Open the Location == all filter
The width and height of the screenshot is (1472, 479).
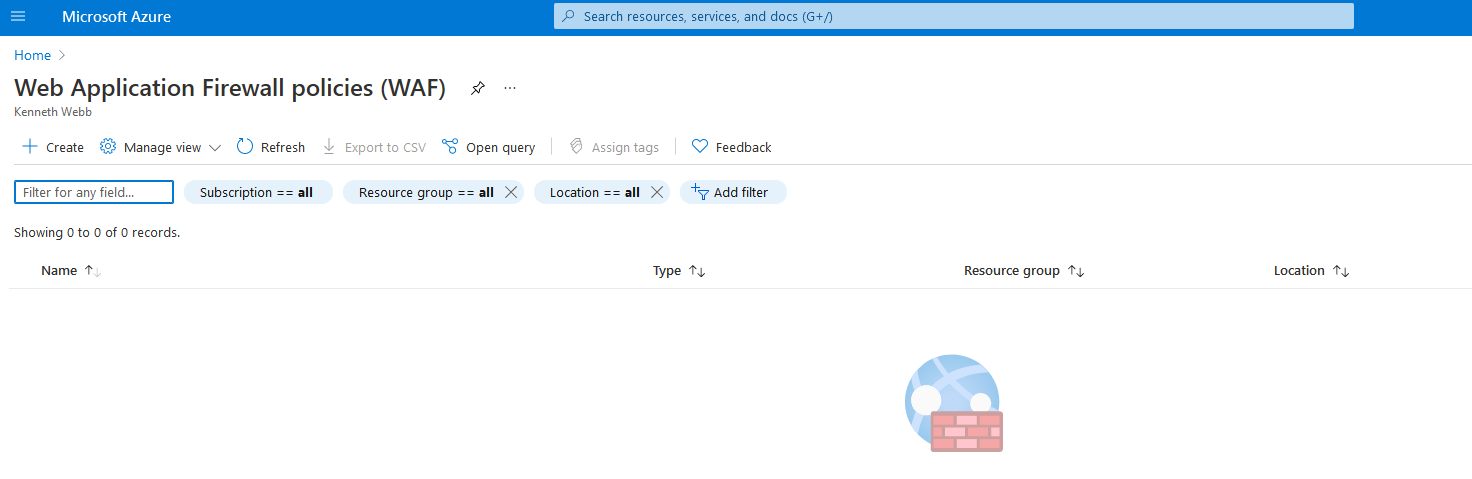tap(595, 192)
